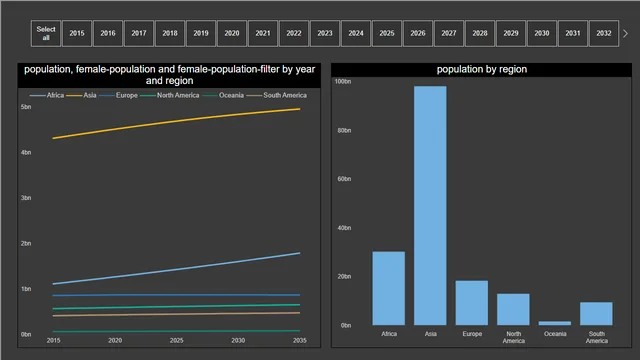Click the '2035' x-axis label
640x360 pixels.
pyautogui.click(x=300, y=340)
